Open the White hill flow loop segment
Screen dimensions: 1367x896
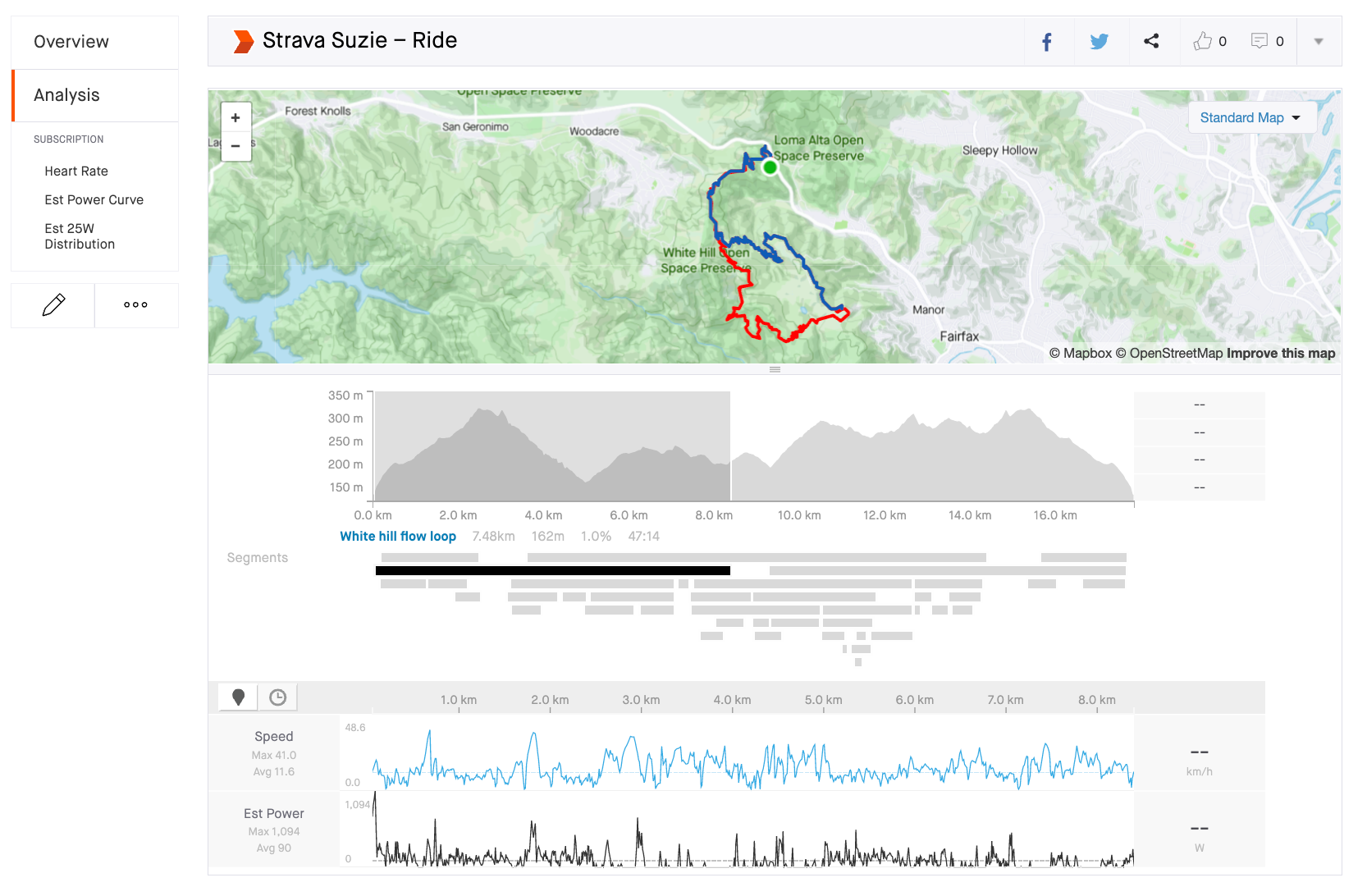398,537
